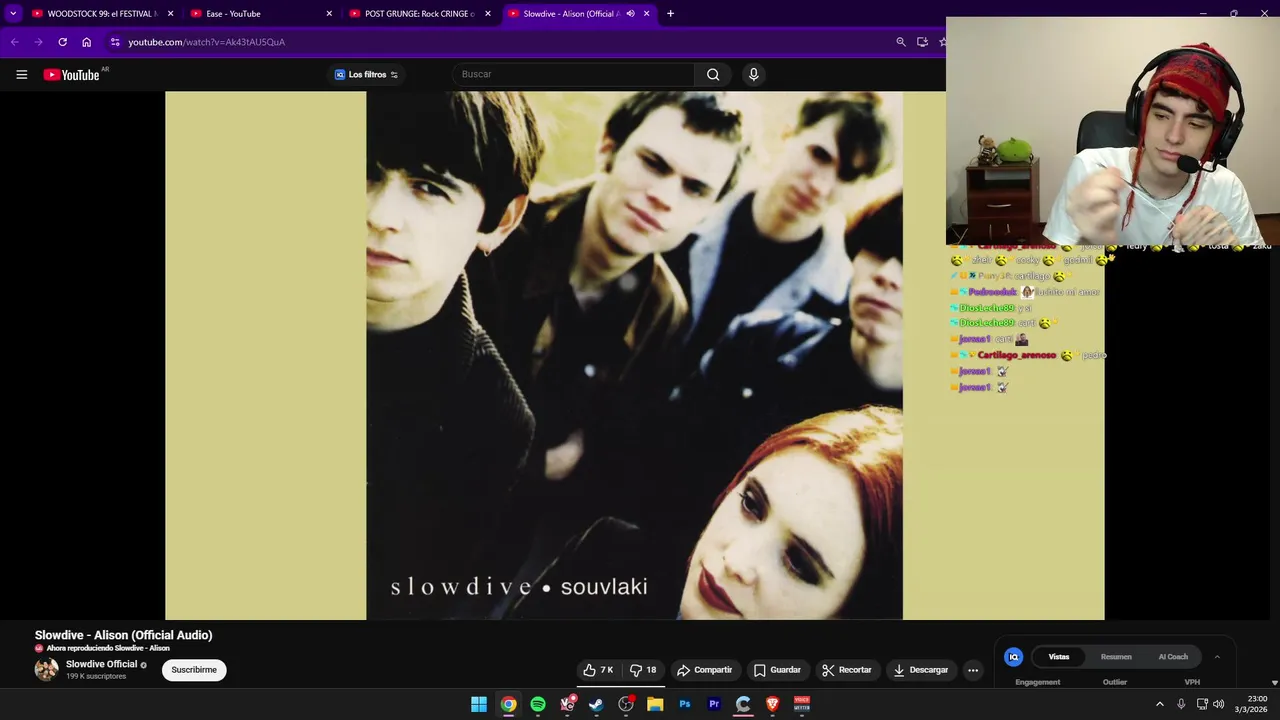Screen dimensions: 1280x720
Task: Click the youtube.com address bar URL
Action: pyautogui.click(x=206, y=42)
